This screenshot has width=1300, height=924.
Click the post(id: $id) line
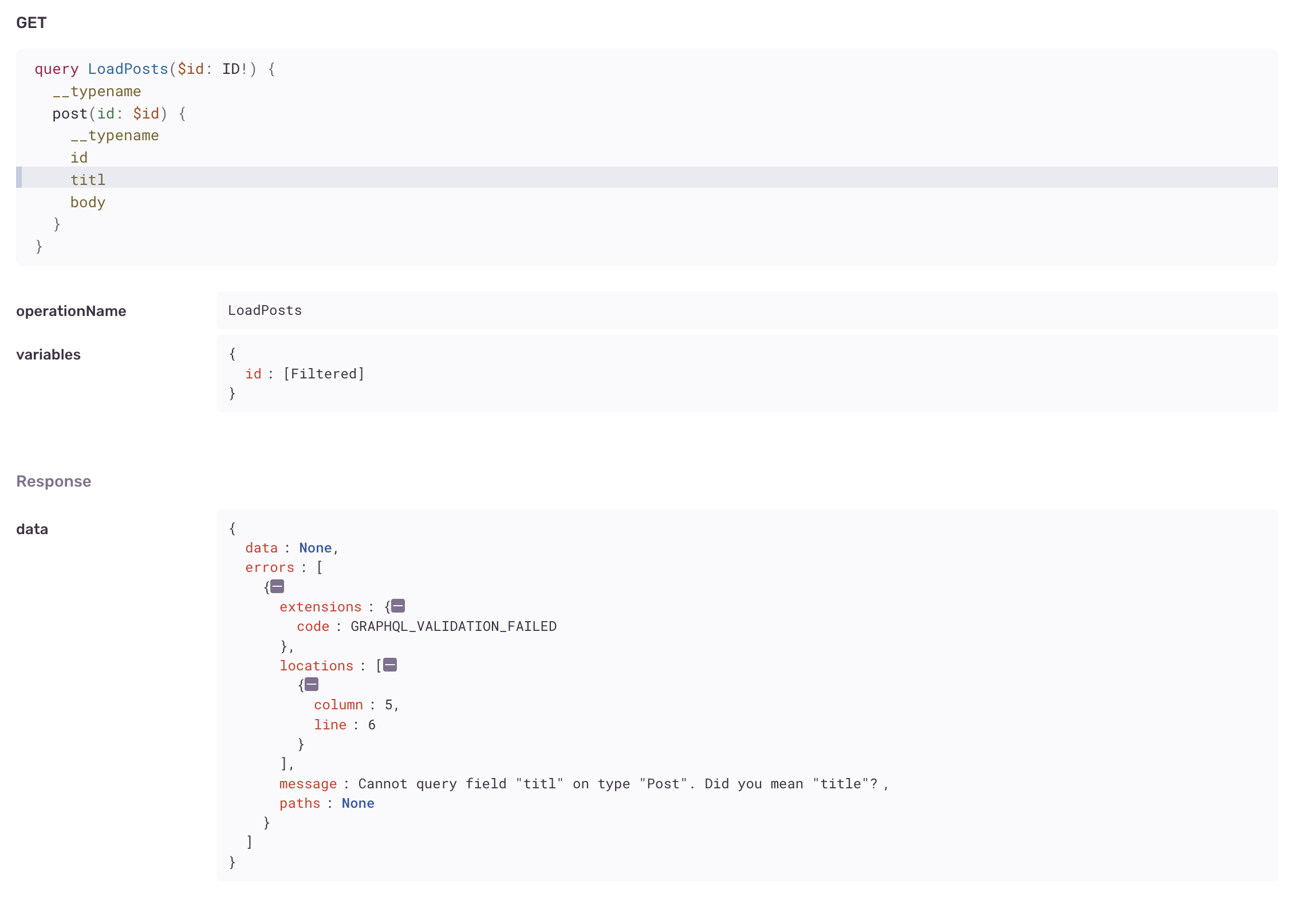[119, 113]
